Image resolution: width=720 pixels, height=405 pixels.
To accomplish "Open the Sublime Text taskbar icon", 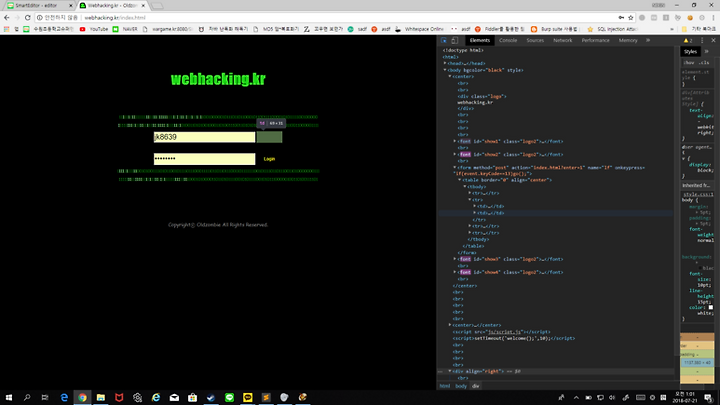I will [266, 397].
